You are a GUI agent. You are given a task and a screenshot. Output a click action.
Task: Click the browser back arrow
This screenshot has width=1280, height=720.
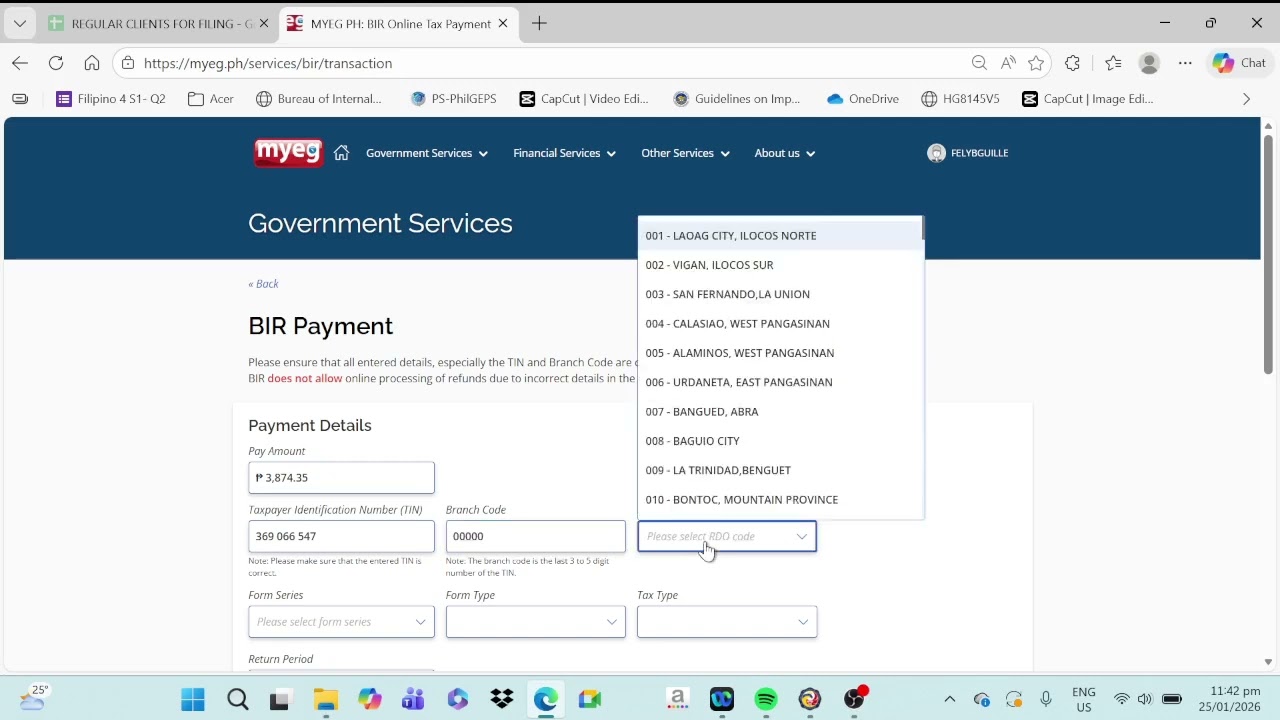coord(20,63)
